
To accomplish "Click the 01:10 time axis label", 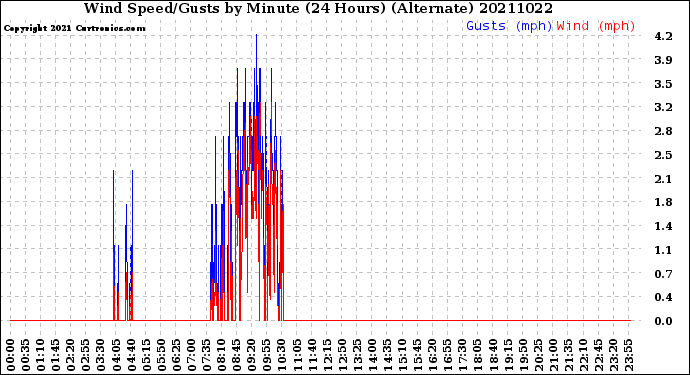I will pyautogui.click(x=41, y=355).
